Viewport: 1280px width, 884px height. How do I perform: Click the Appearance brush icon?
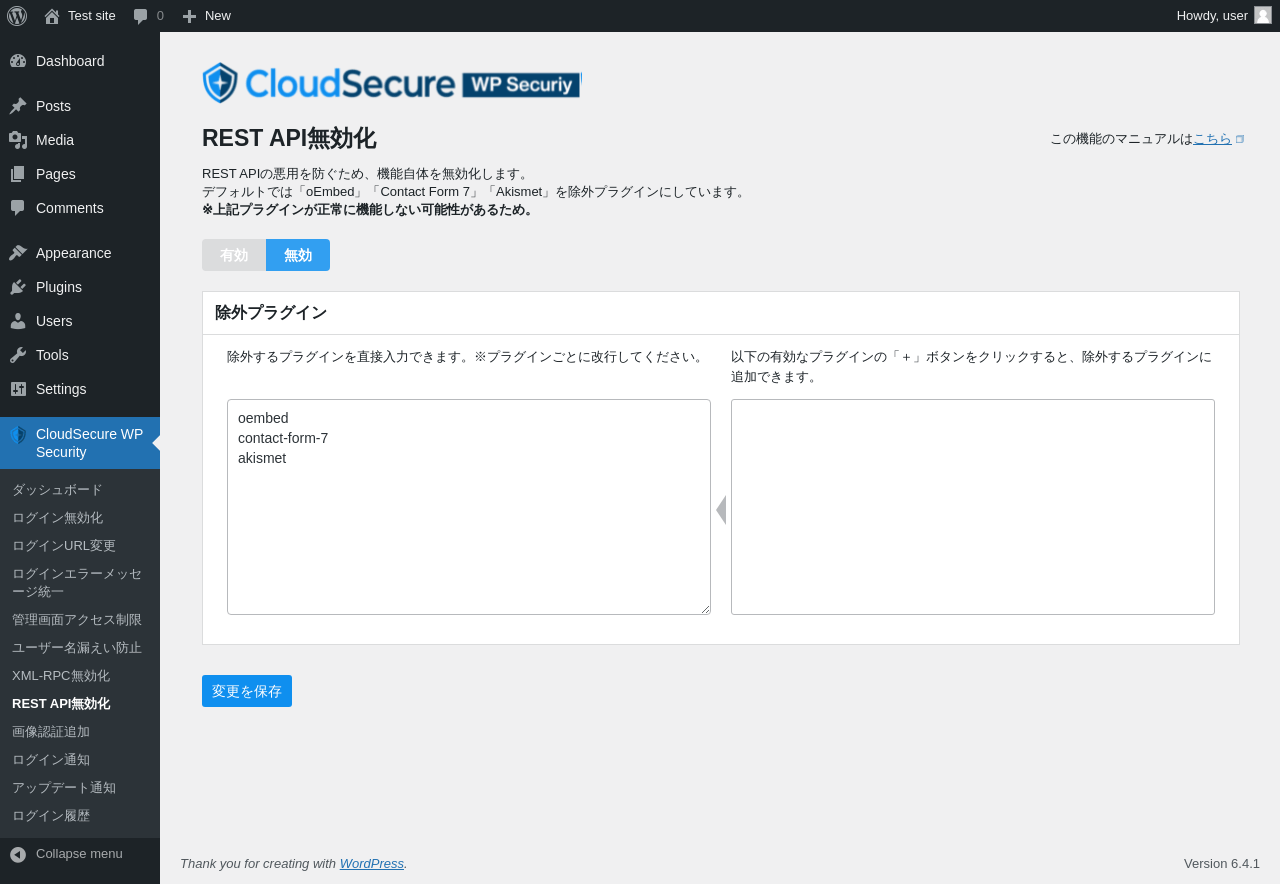pos(18,253)
